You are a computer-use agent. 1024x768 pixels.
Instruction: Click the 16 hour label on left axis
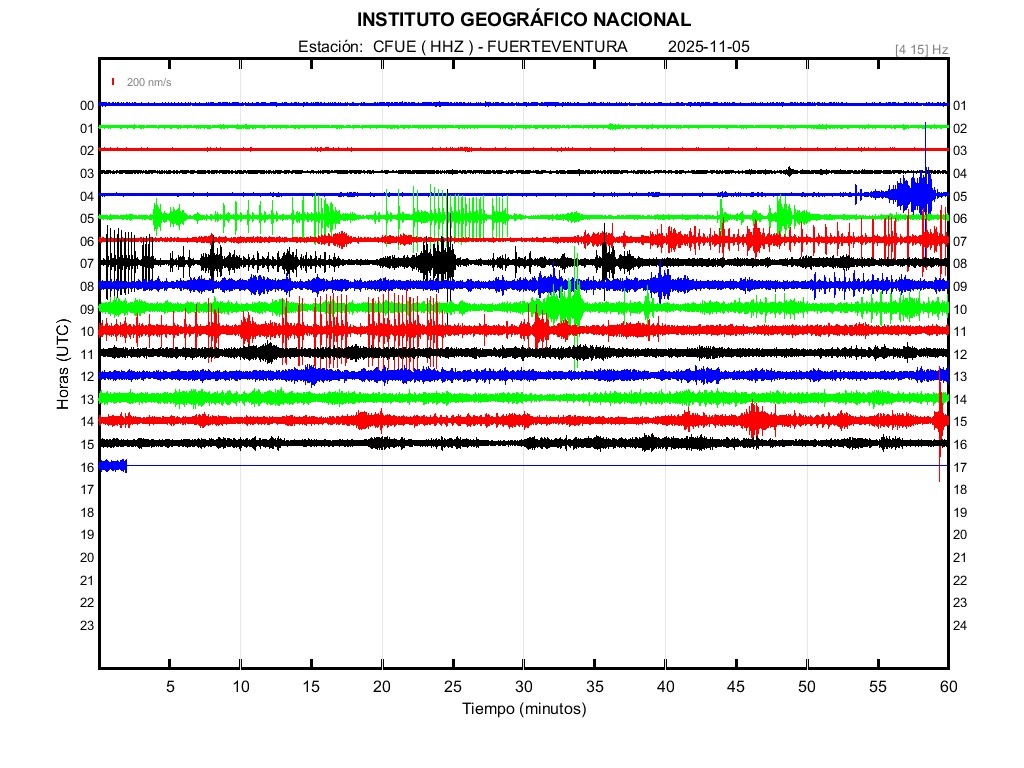87,467
